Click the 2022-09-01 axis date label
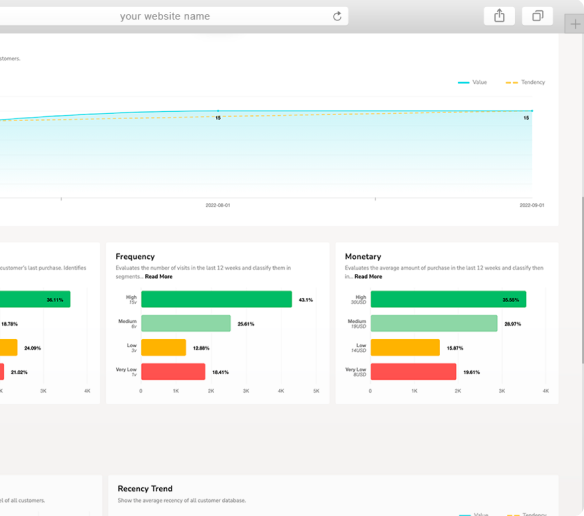This screenshot has height=516, width=584. click(532, 205)
